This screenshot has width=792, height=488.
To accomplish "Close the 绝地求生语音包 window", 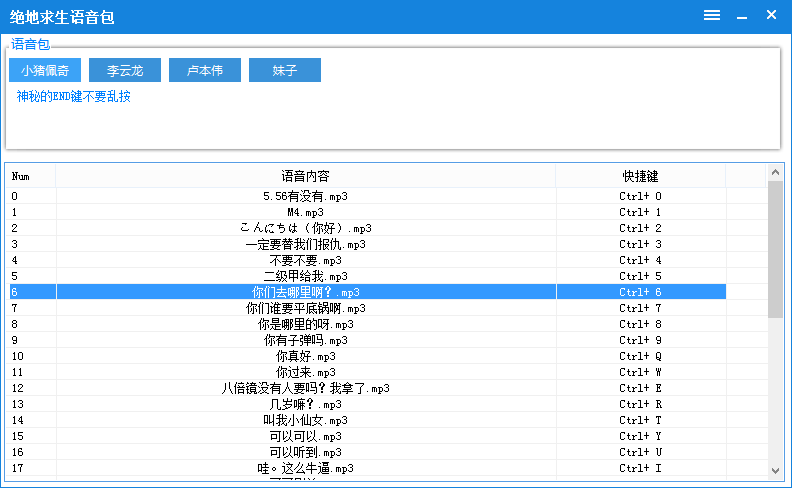I will point(771,15).
